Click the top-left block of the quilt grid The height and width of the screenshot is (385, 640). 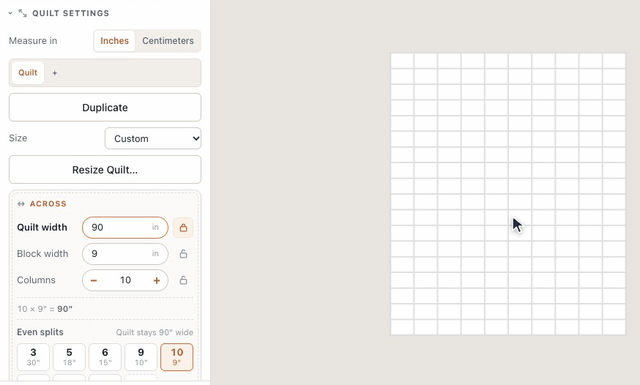pyautogui.click(x=402, y=60)
